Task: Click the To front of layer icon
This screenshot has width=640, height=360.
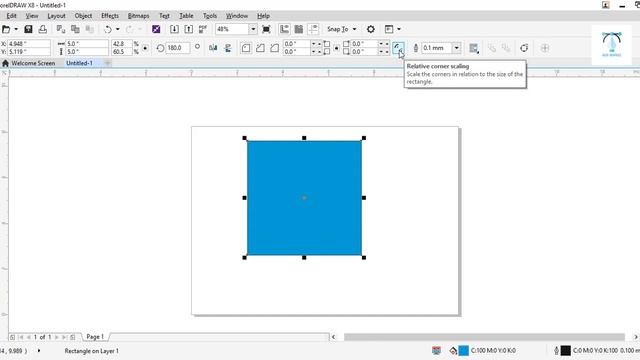Action: point(492,48)
